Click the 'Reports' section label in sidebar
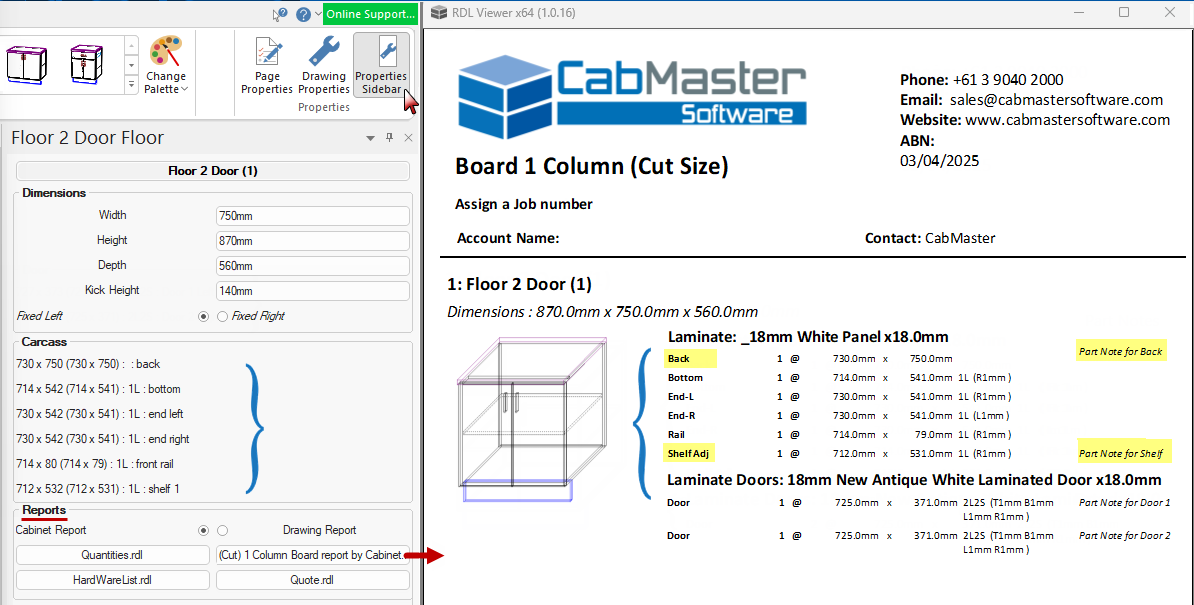Viewport: 1194px width, 605px height. pyautogui.click(x=44, y=510)
